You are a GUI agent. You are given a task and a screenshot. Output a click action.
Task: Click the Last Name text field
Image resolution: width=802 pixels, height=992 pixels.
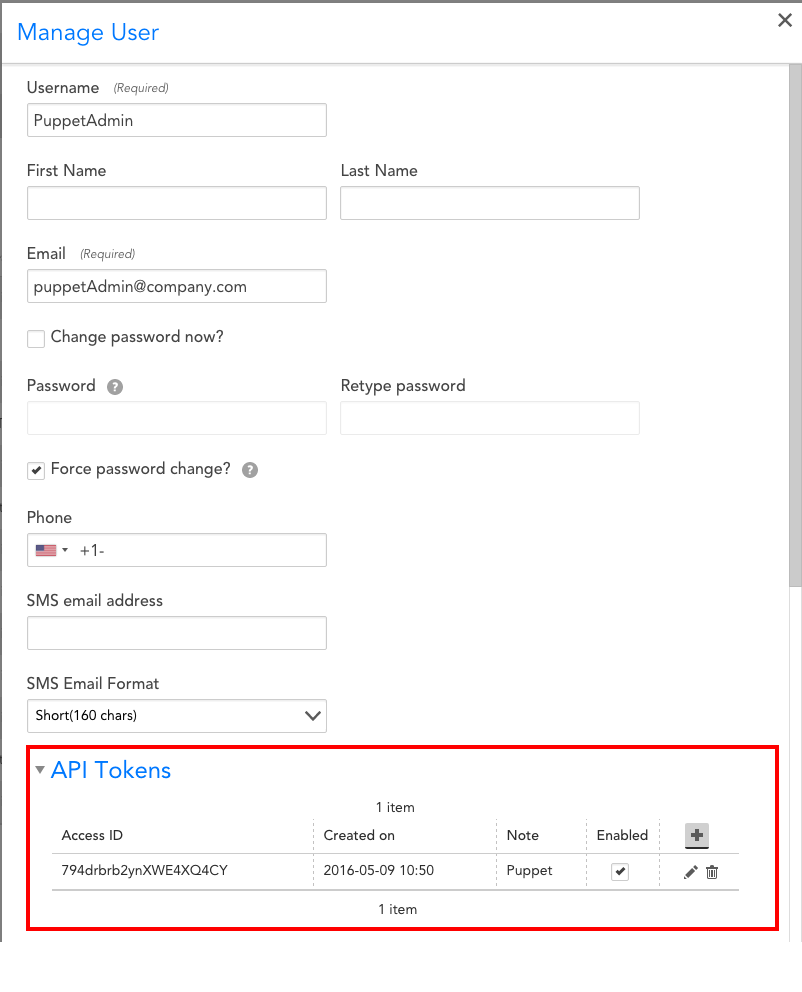(x=490, y=203)
